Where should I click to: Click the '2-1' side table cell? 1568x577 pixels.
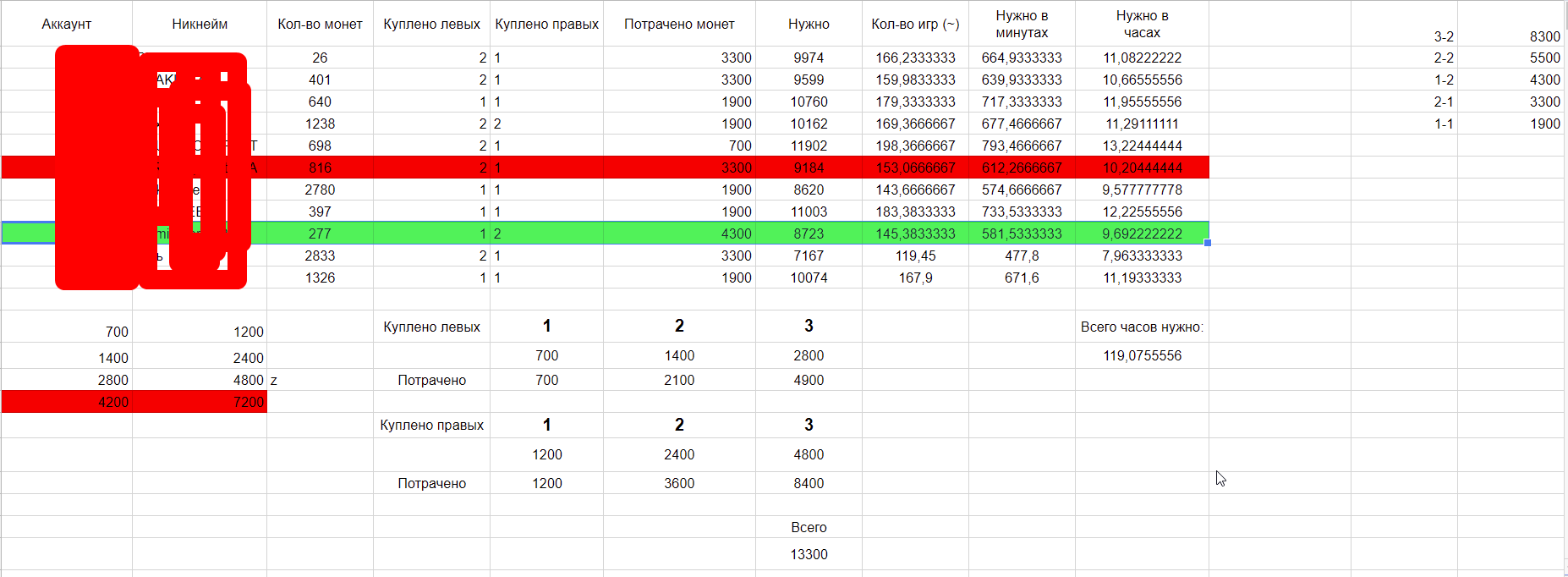point(1404,102)
